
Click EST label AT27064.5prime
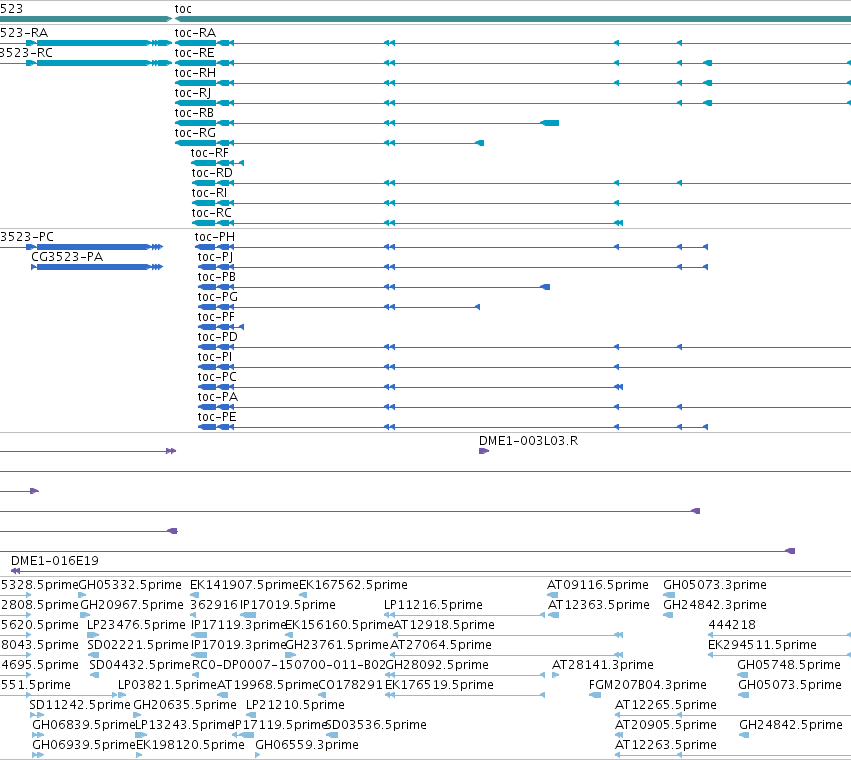point(441,645)
